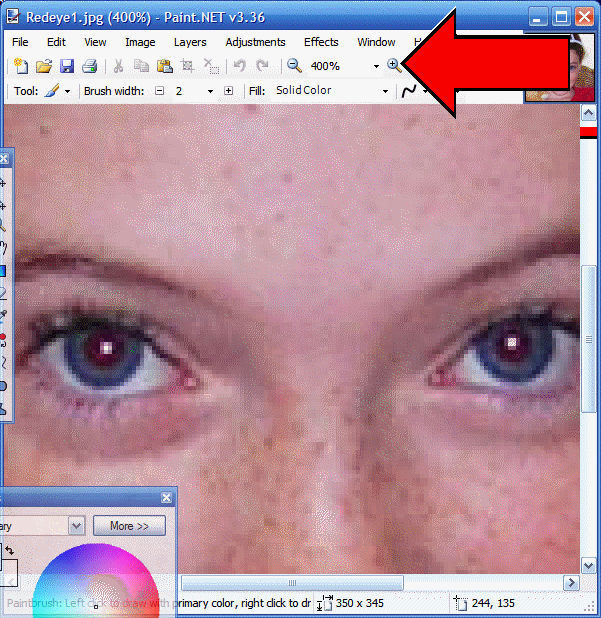Open the Adjustments menu
The image size is (601, 618).
[255, 42]
